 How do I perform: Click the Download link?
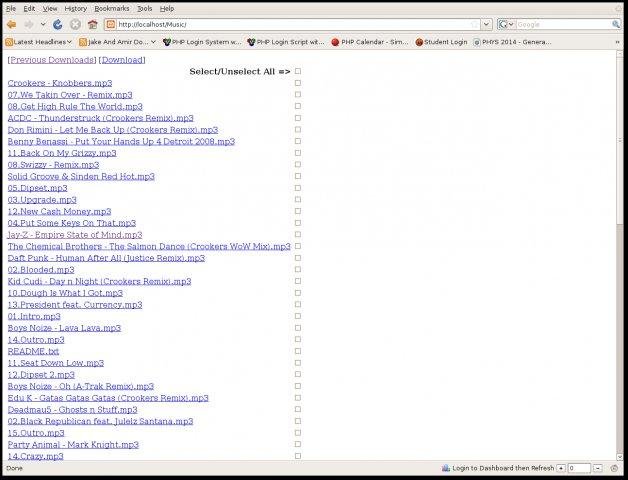click(122, 60)
